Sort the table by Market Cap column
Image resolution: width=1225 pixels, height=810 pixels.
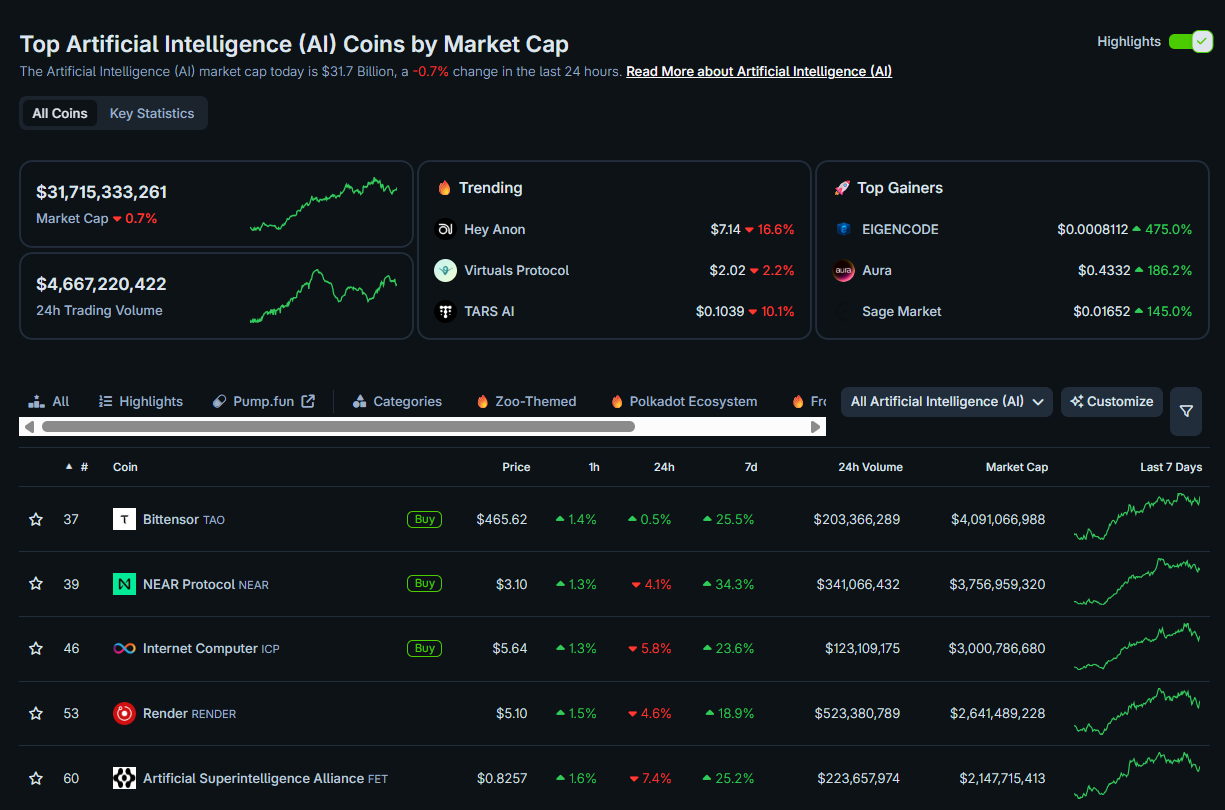click(1017, 467)
